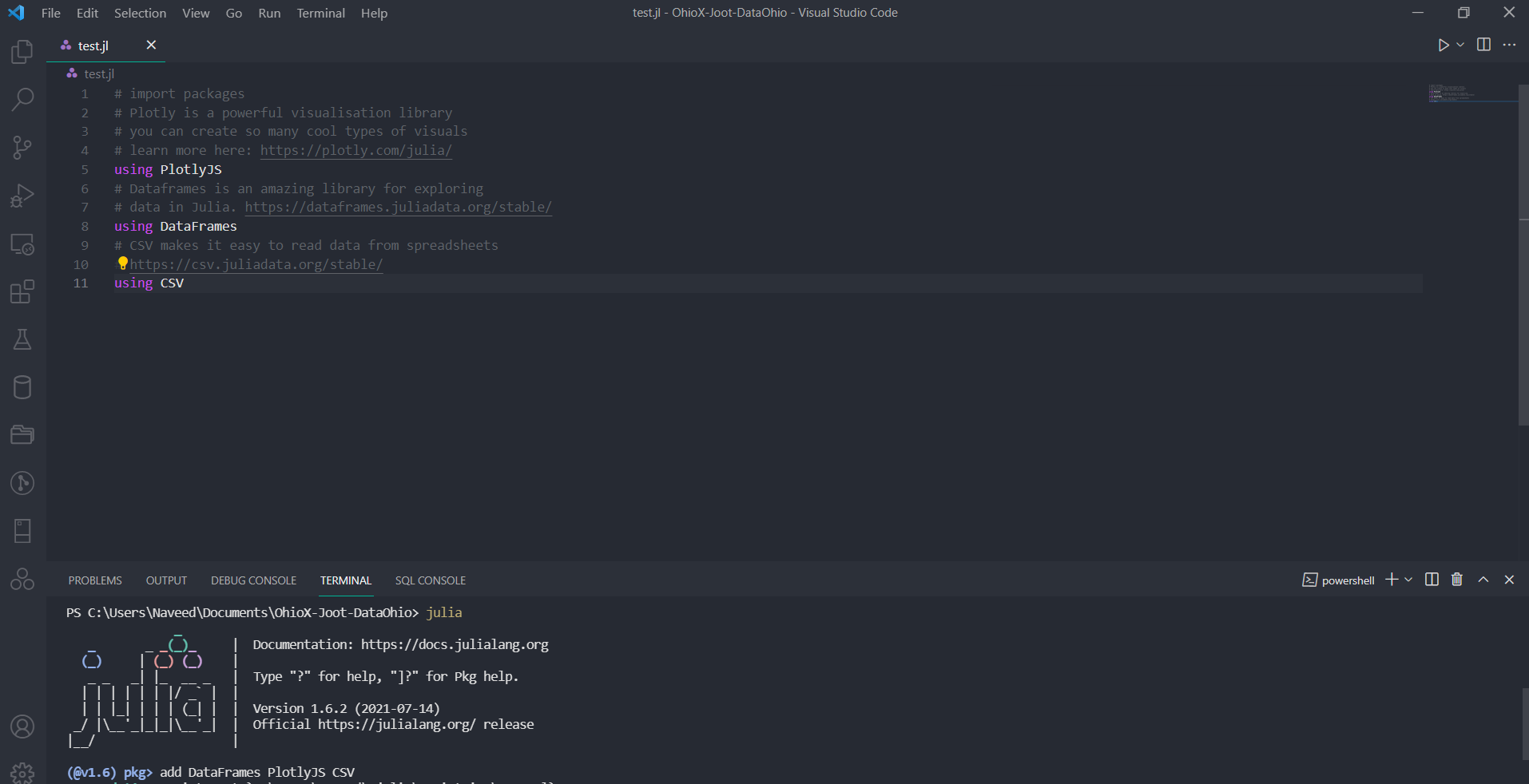Screen dimensions: 1529x784
Task: Open the Go menu
Action: (233, 13)
